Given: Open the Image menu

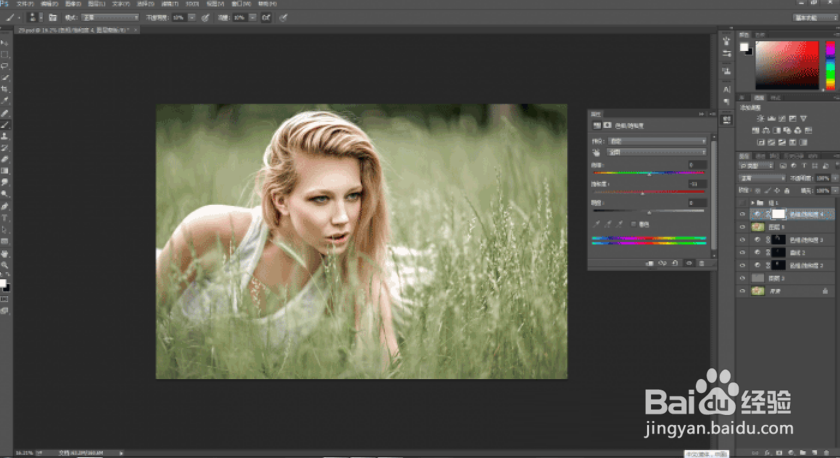Looking at the screenshot, I should click(x=73, y=4).
